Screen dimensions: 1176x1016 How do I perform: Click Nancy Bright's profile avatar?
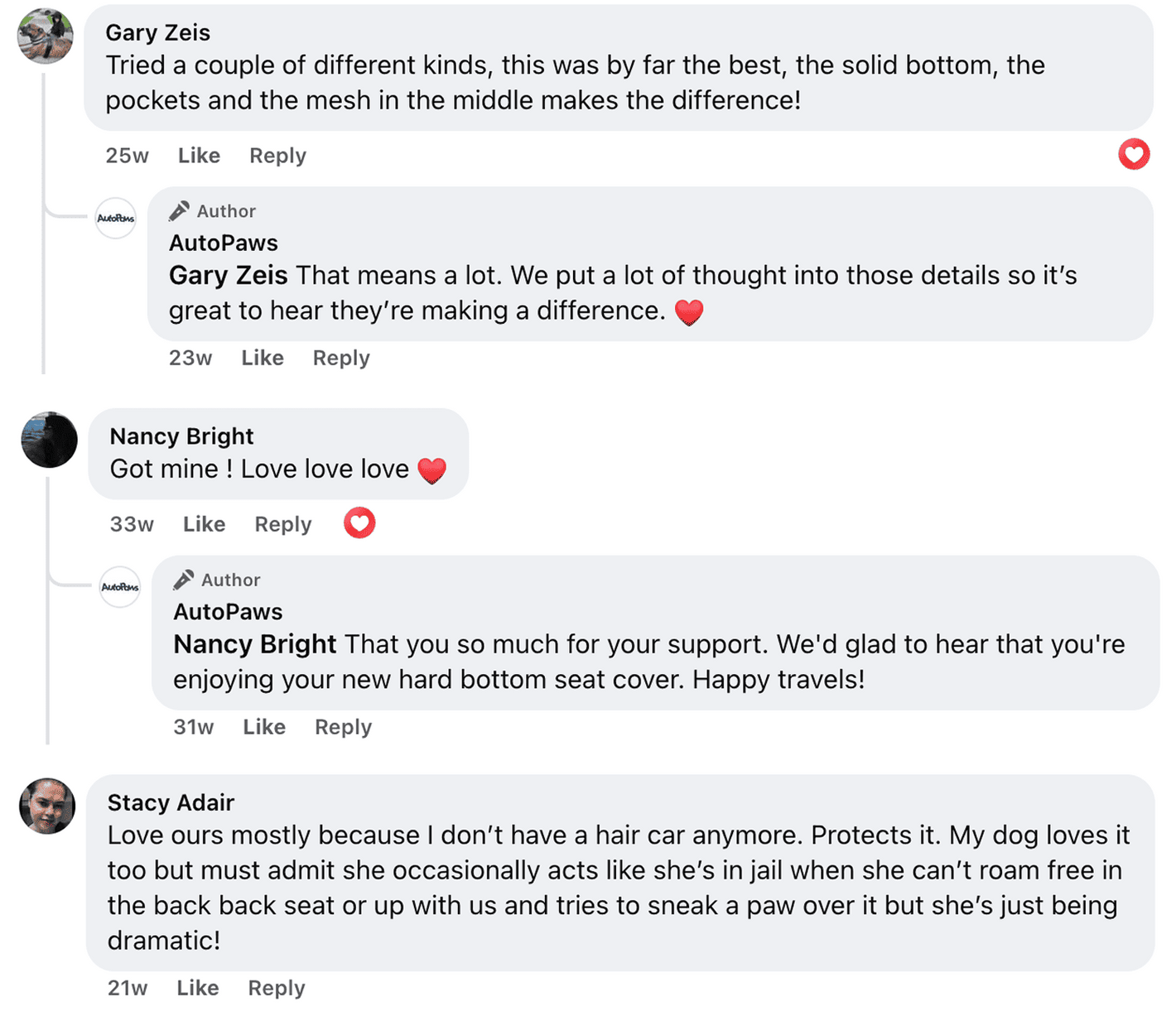[x=49, y=440]
